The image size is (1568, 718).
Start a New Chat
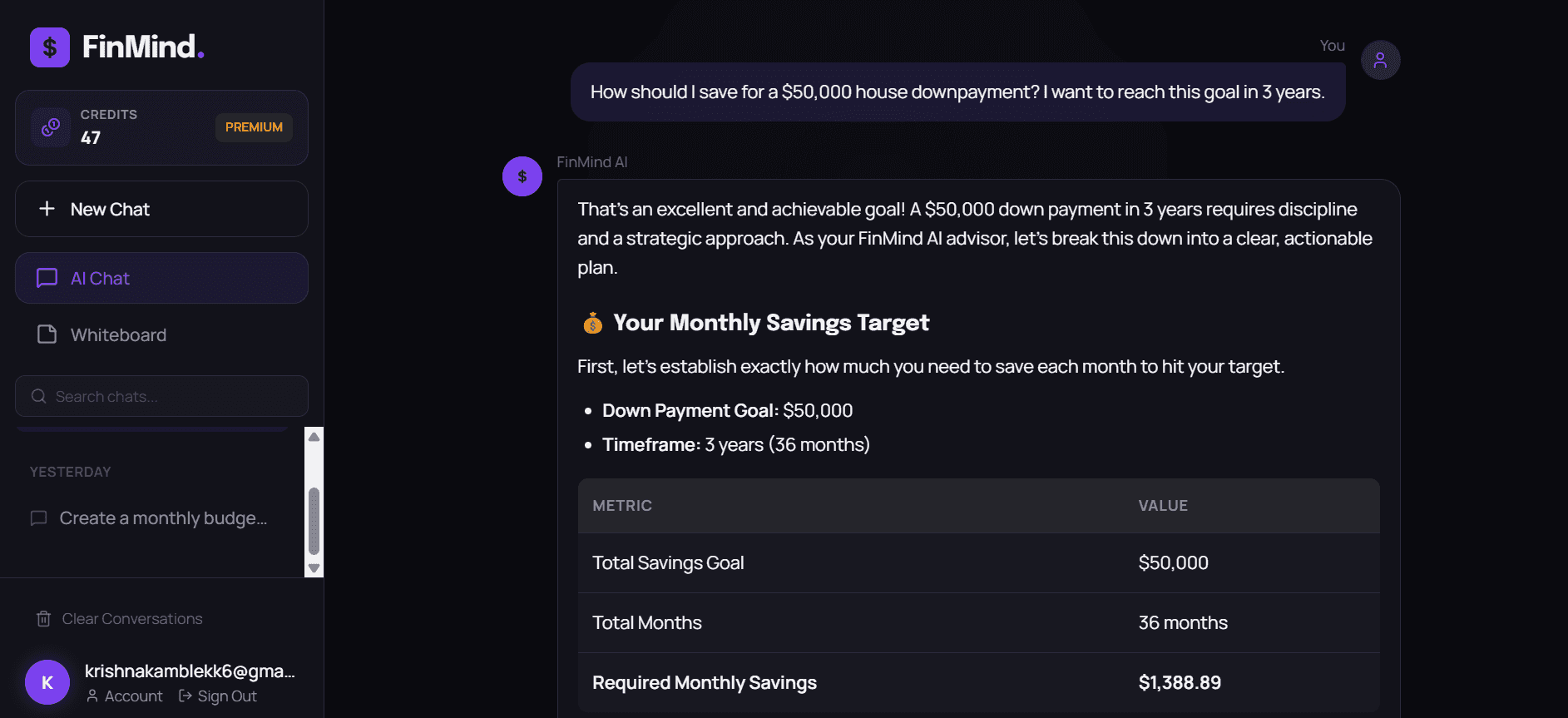(161, 209)
